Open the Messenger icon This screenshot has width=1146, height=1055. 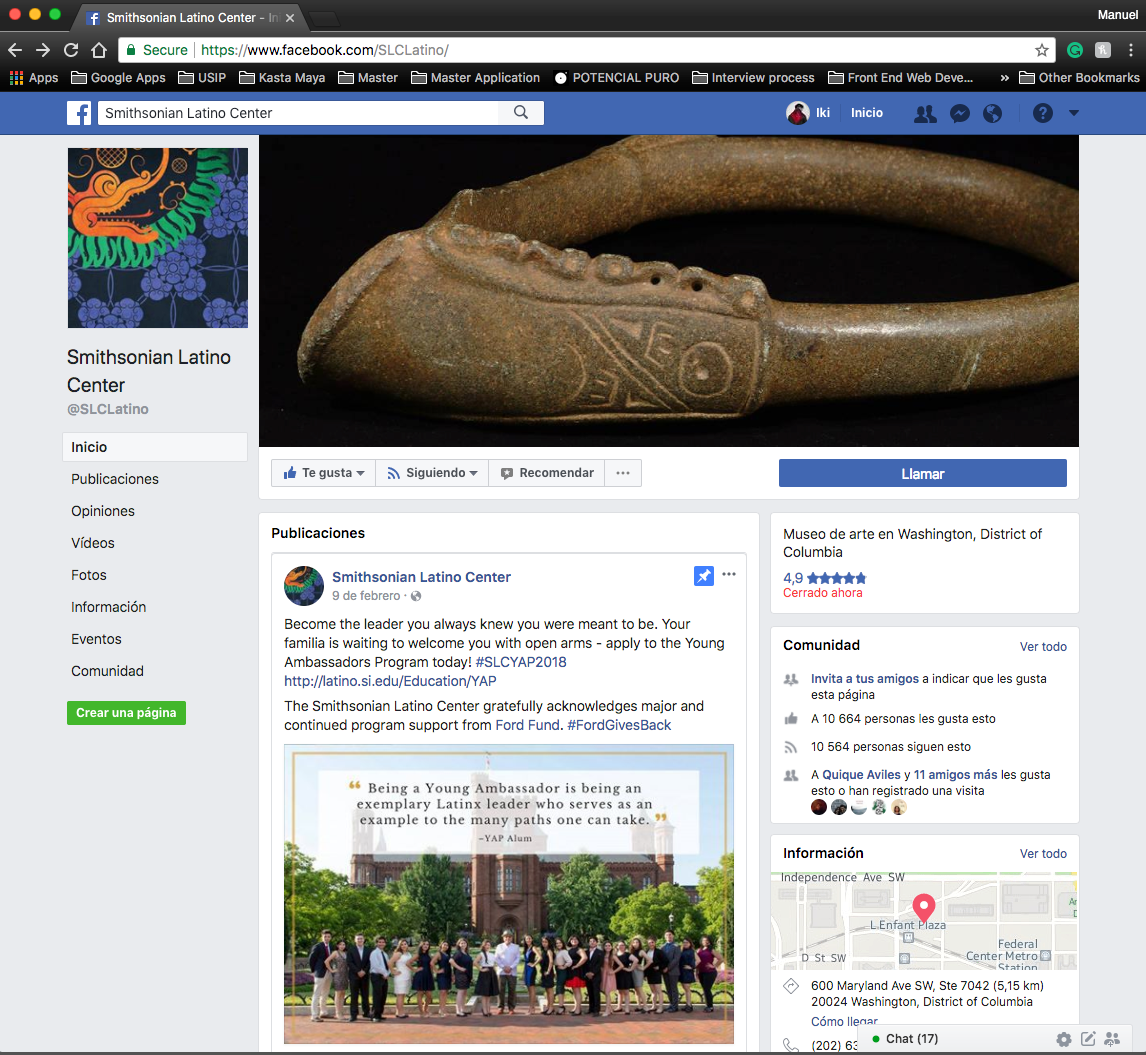click(960, 113)
